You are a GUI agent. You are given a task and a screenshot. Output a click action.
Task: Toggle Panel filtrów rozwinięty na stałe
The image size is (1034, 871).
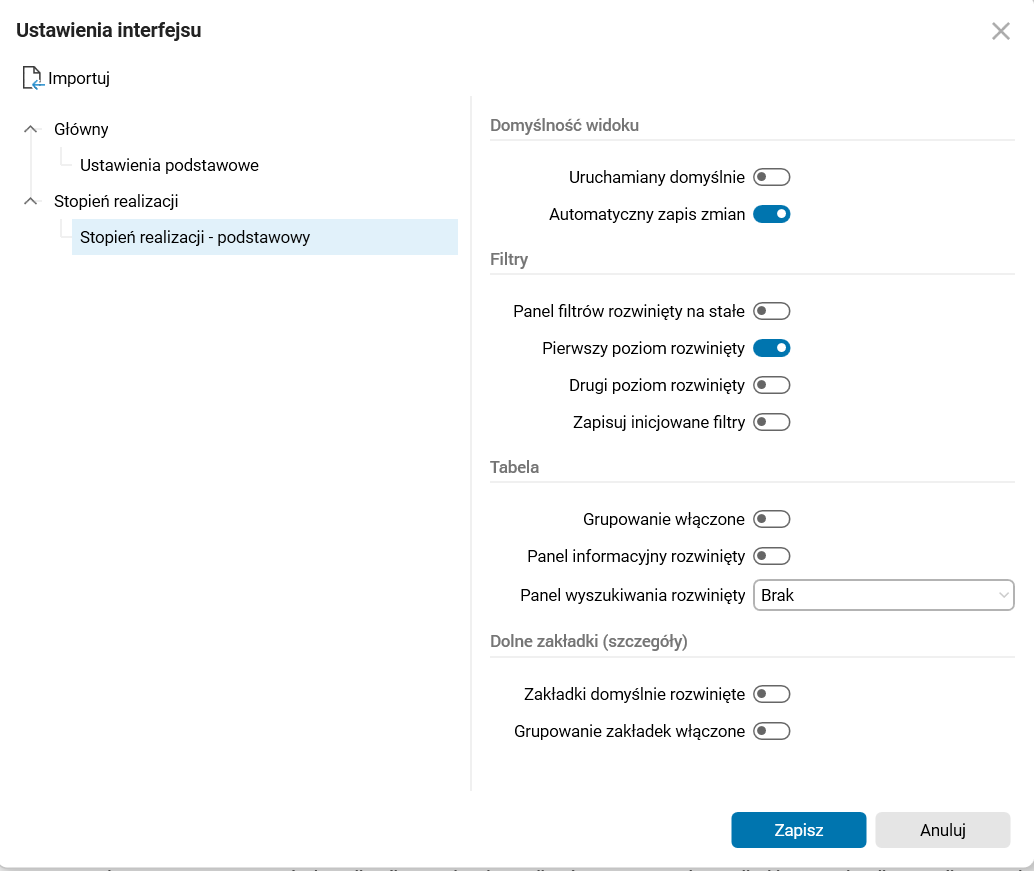[771, 311]
